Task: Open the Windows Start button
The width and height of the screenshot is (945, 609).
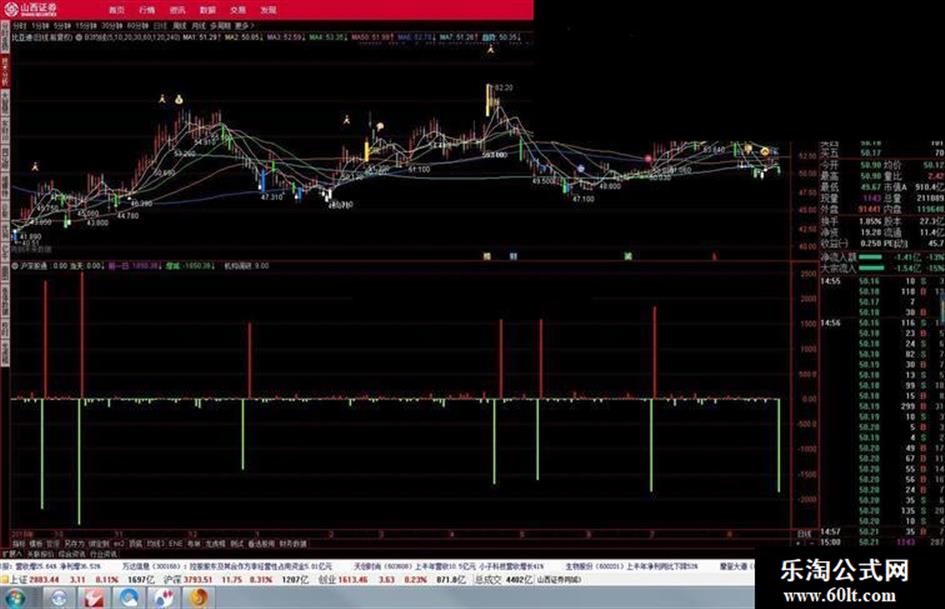Action: point(16,598)
